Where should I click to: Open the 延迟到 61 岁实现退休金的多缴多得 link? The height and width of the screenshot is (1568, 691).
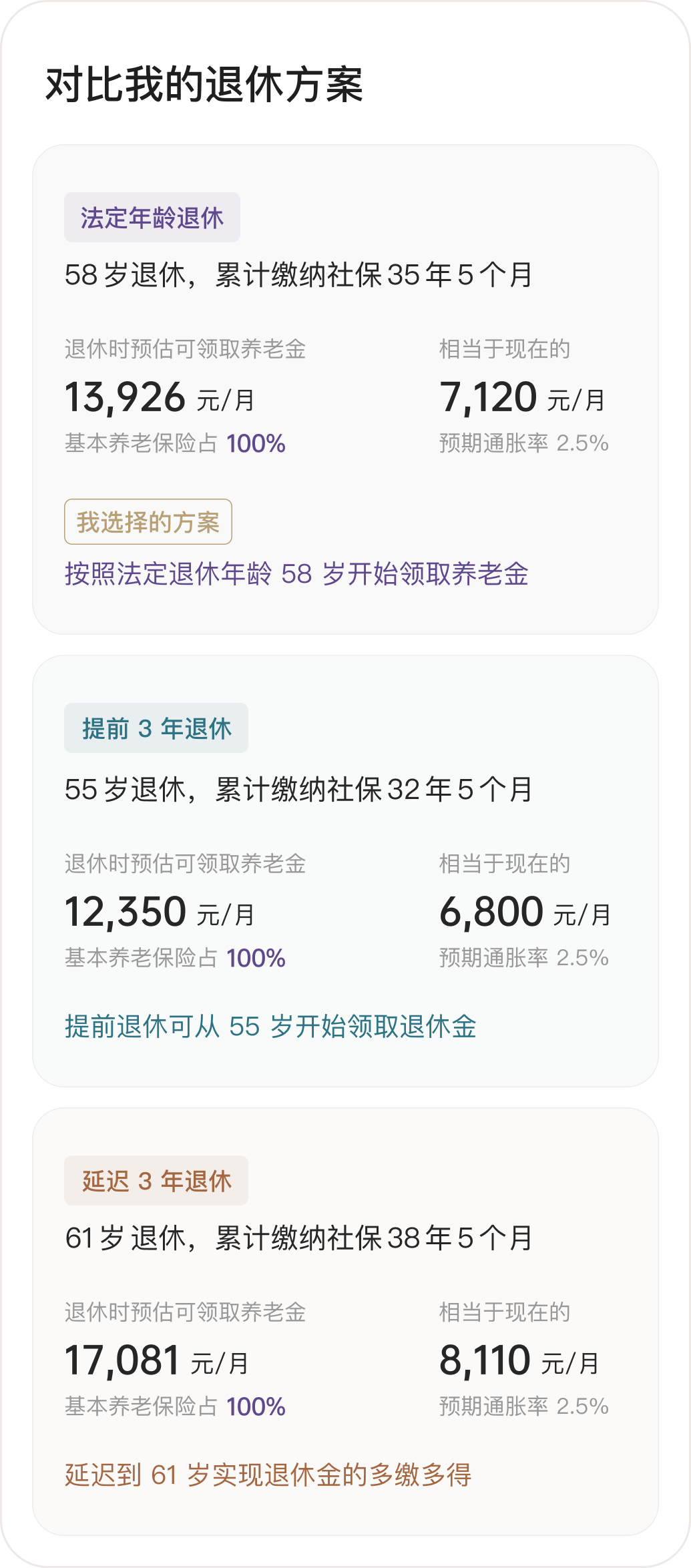tap(268, 1475)
